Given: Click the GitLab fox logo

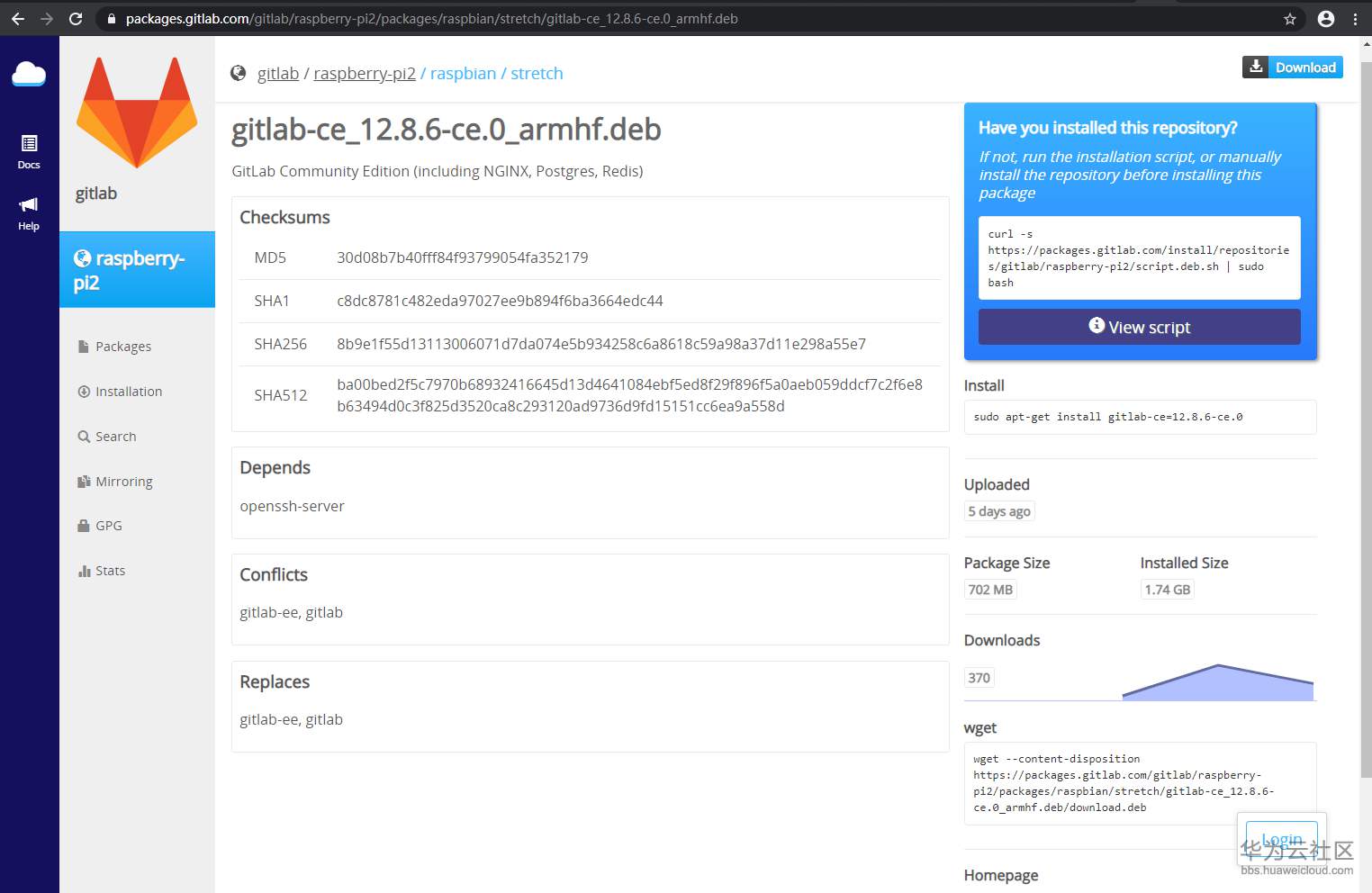Looking at the screenshot, I should (137, 113).
